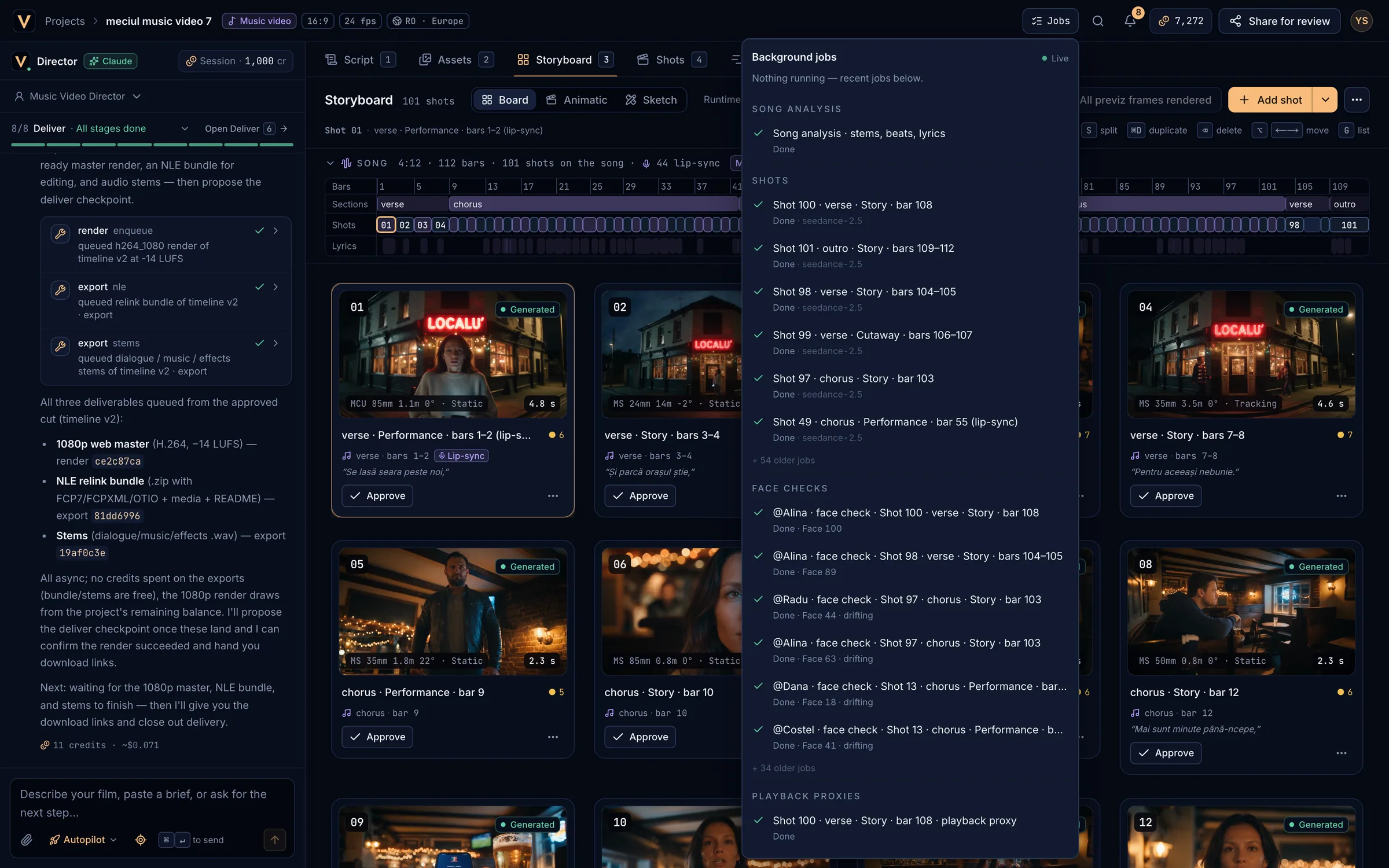Click the export stems wrench icon

click(60, 346)
